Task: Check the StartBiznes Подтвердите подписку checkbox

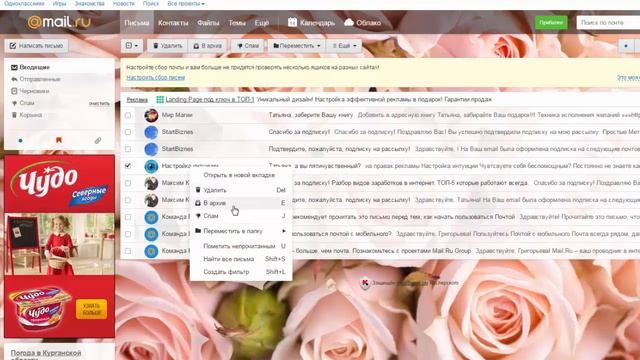Action: click(128, 149)
